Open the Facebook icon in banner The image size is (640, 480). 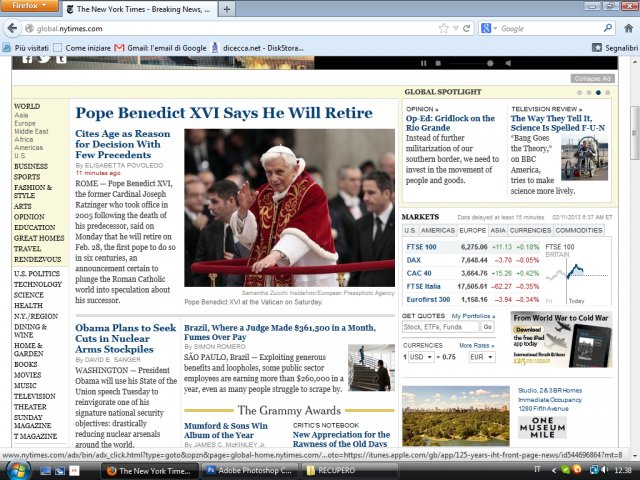27,60
